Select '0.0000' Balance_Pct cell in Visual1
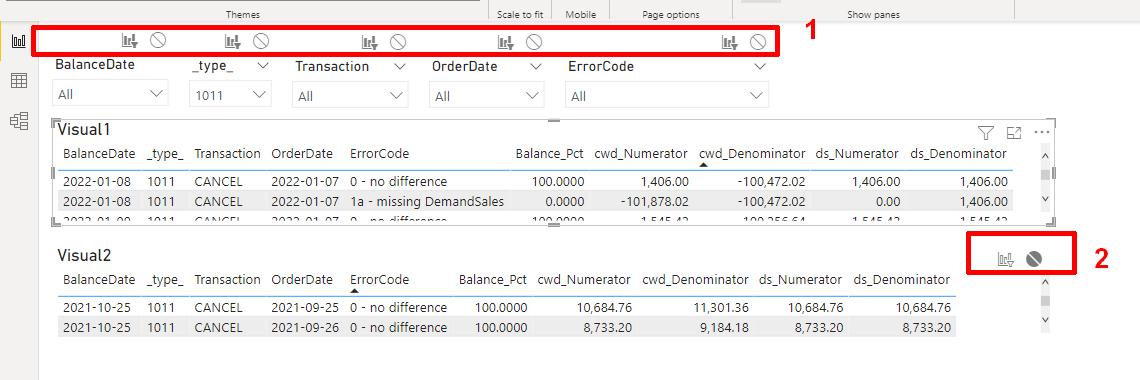Screen dimensions: 1140x380 click(563, 201)
